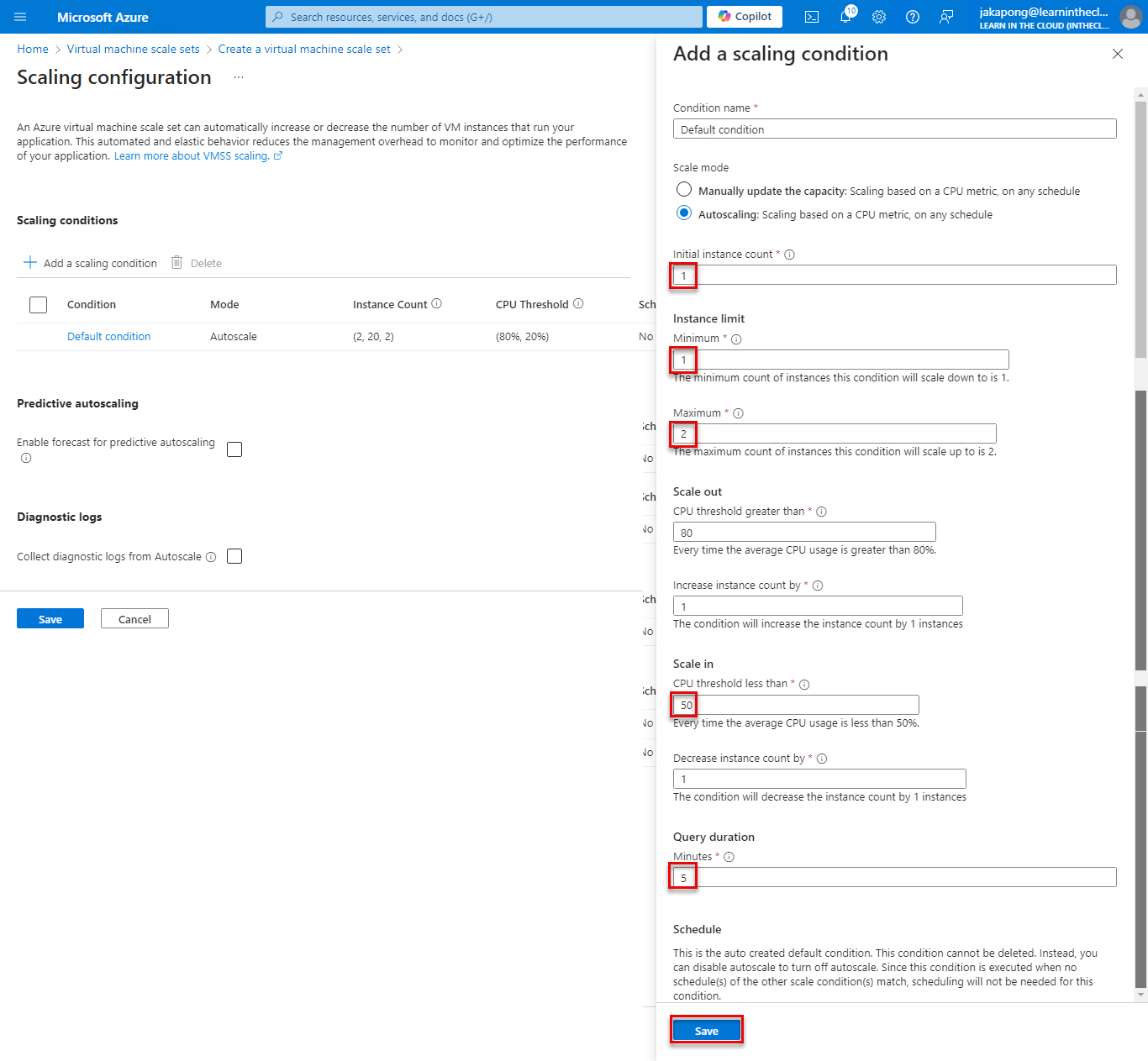Click the '(2, 20, 2)' instance count cell
This screenshot has height=1061, width=1148.
pos(373,337)
